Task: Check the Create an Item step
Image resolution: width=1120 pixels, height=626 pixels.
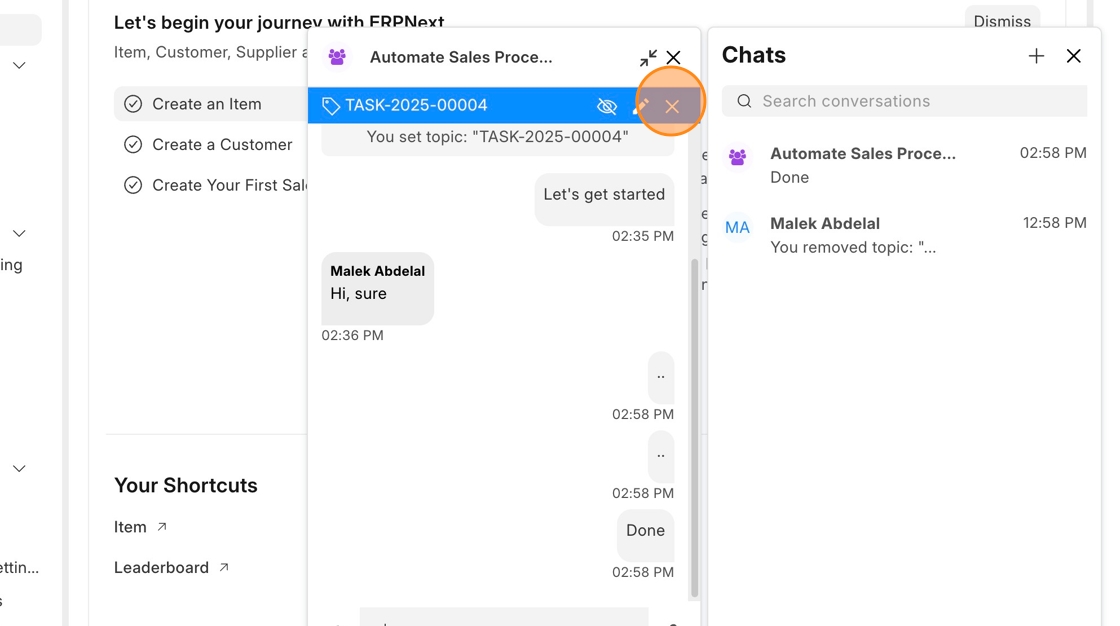Action: coord(133,104)
